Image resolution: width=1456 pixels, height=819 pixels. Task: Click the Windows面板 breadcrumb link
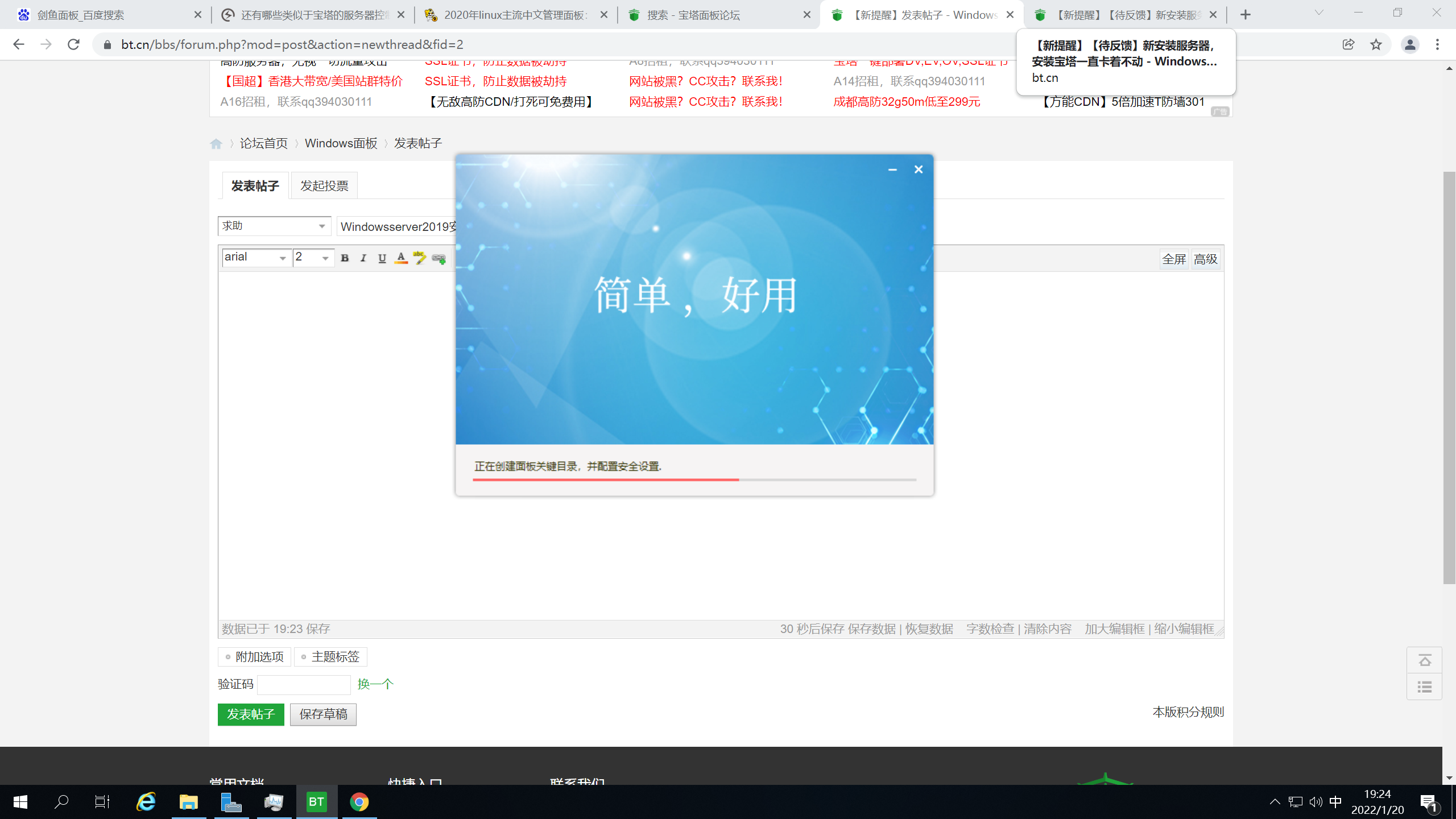coord(341,143)
